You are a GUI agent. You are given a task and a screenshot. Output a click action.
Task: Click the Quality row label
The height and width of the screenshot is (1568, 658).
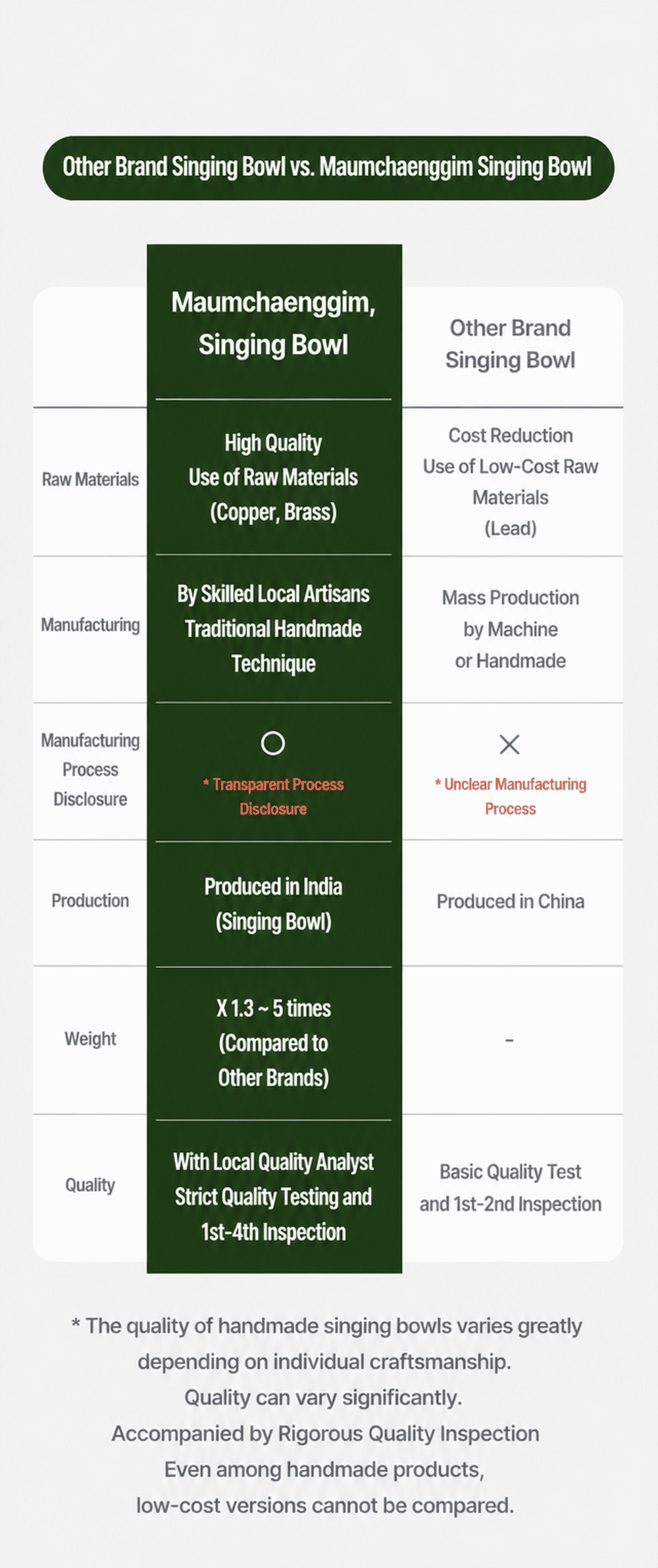pyautogui.click(x=90, y=1185)
